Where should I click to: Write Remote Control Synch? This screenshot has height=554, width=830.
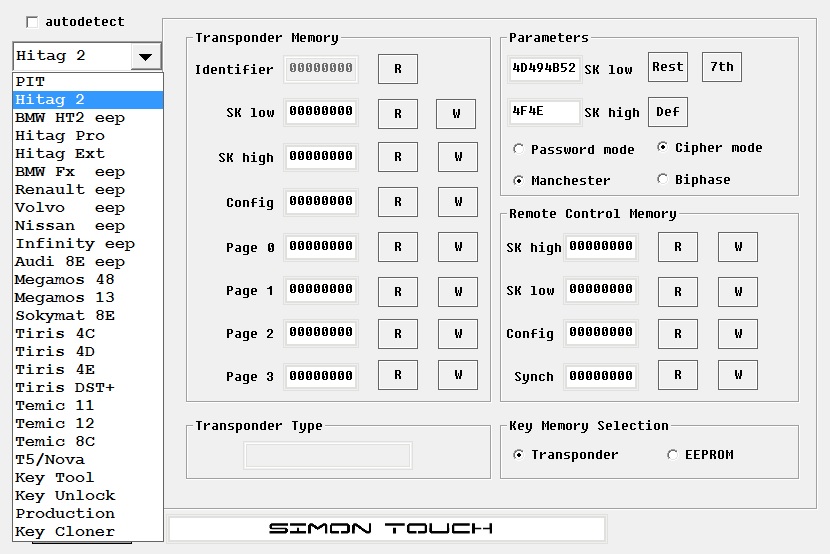tap(738, 375)
